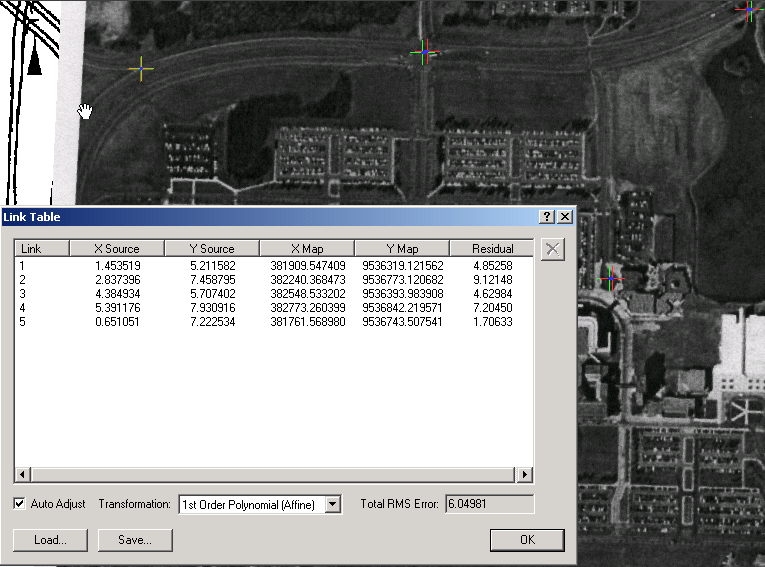765x567 pixels.
Task: Click the left control point crosshair on the image
Action: click(x=141, y=68)
